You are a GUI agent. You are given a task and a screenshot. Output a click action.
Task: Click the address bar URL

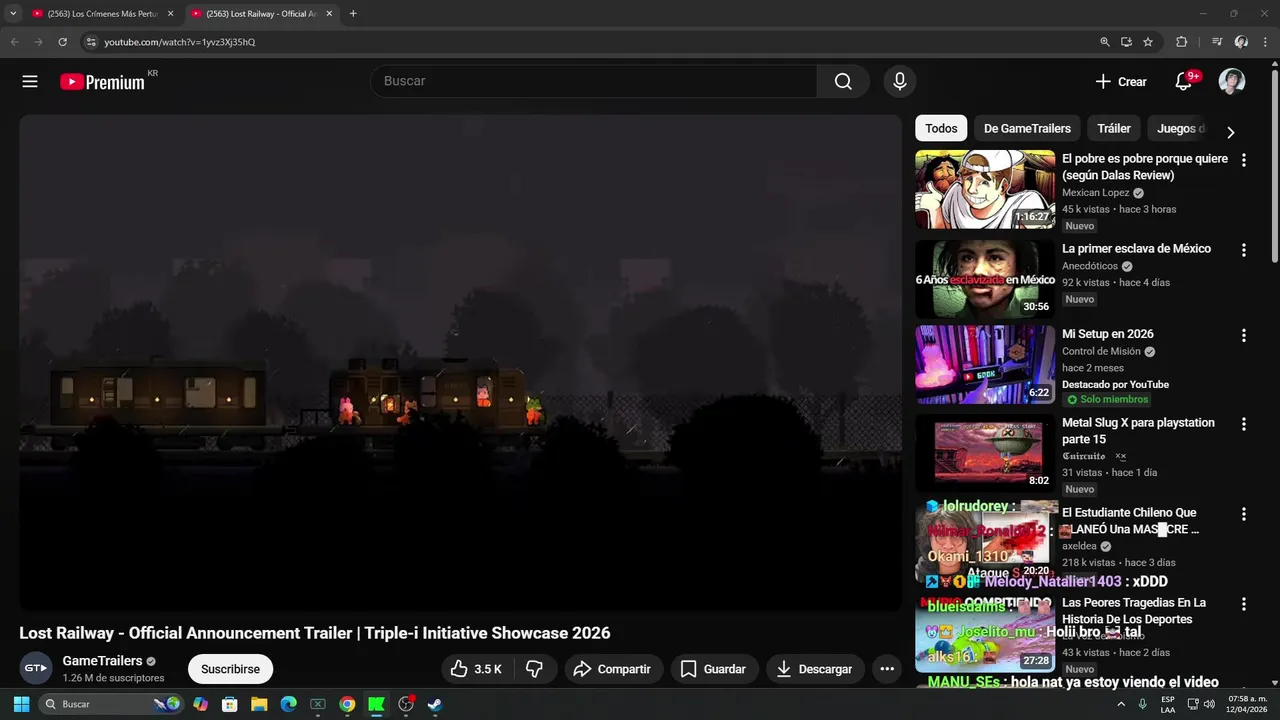180,42
